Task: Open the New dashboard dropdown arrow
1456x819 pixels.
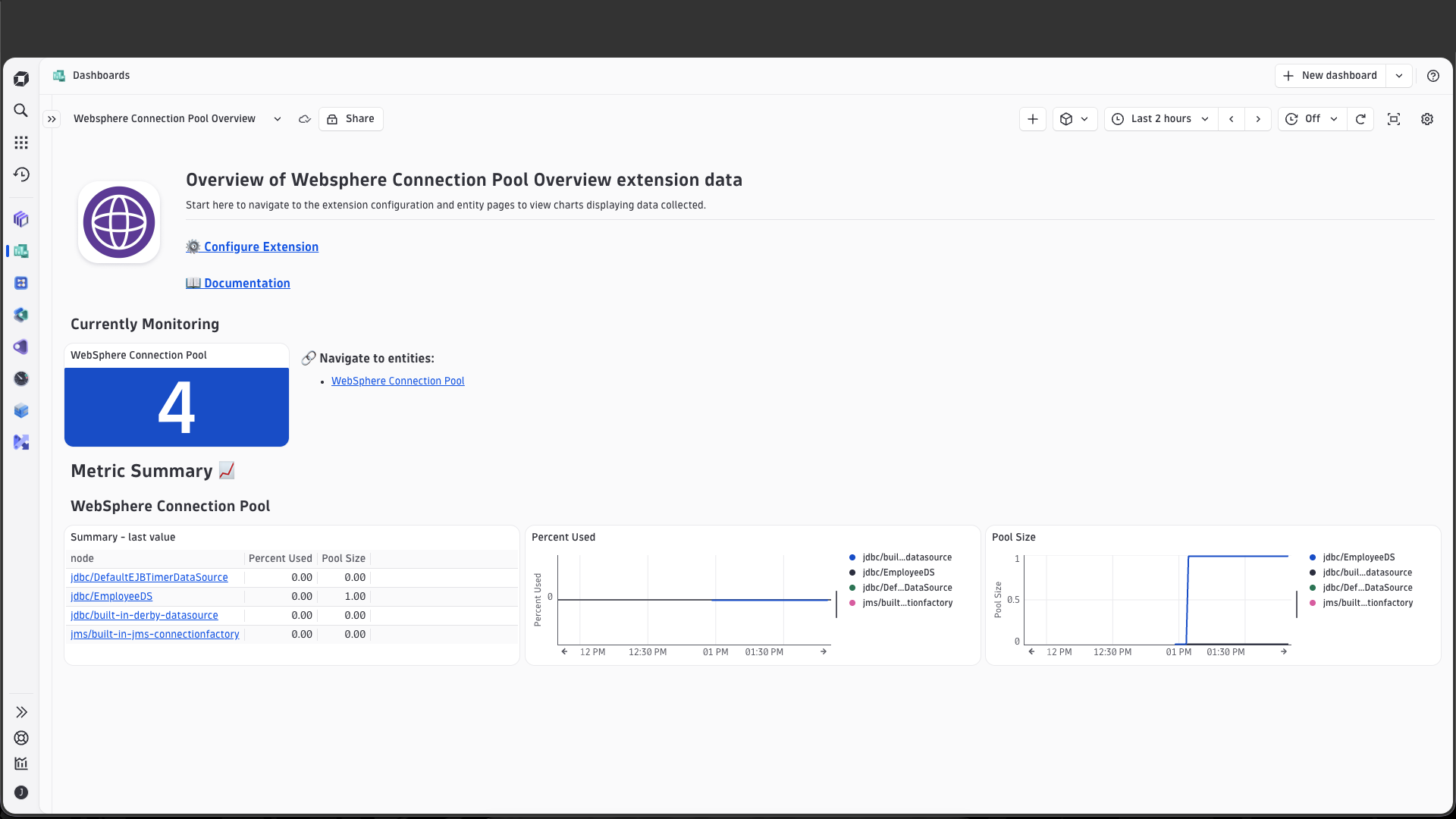Action: pos(1399,76)
